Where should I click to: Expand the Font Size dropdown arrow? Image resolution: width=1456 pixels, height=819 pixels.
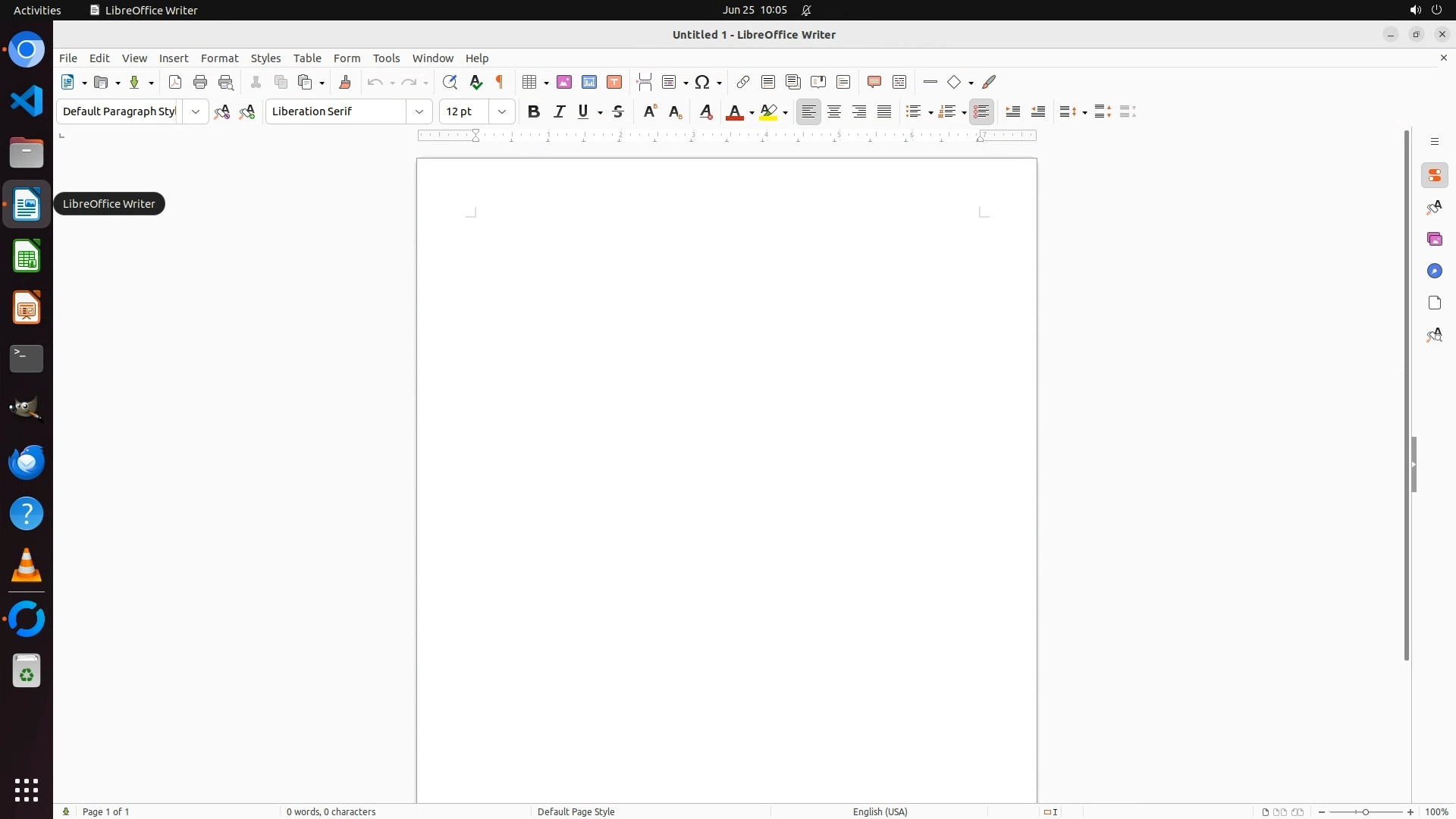502,112
